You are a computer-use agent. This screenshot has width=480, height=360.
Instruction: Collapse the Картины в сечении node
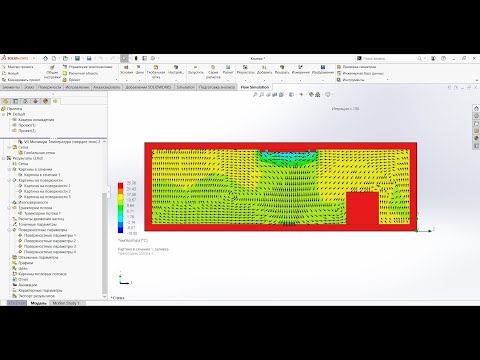[9, 169]
